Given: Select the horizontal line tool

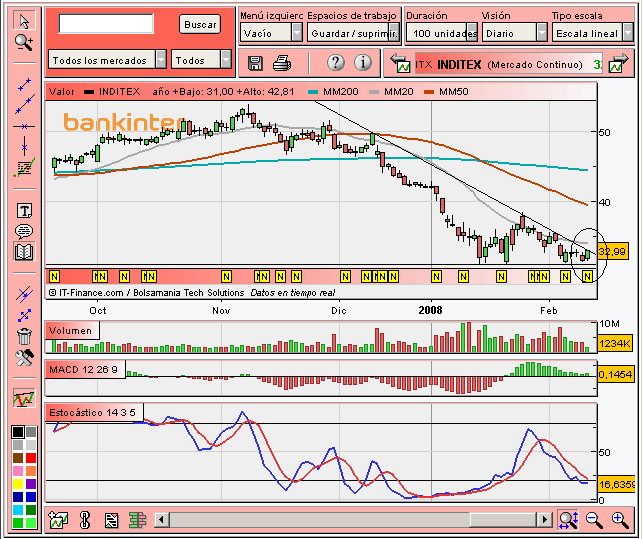Looking at the screenshot, I should click(x=24, y=126).
